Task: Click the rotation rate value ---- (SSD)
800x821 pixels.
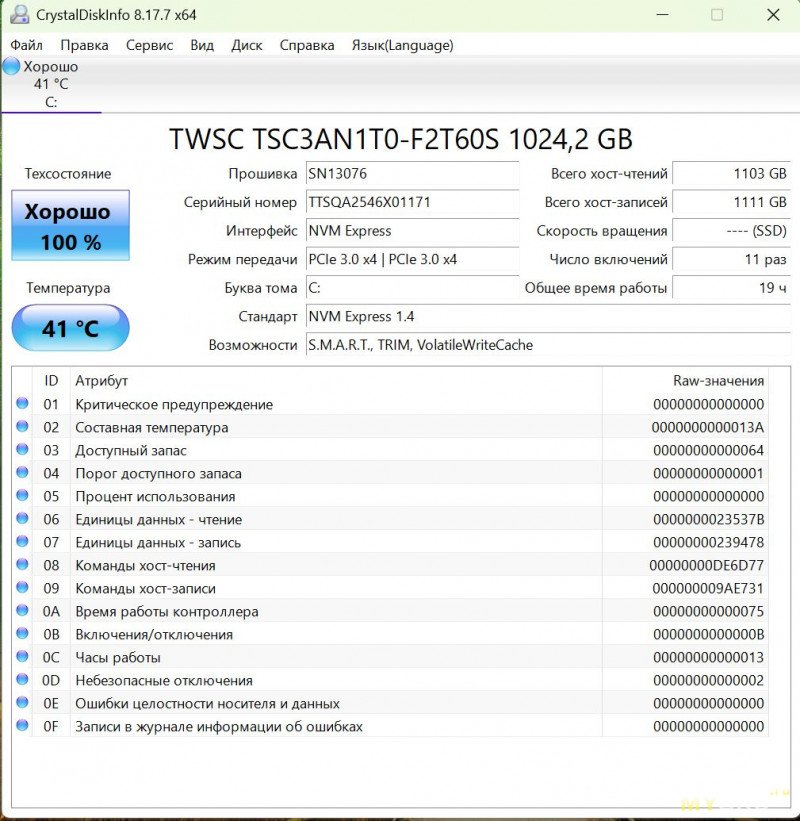Action: [731, 231]
